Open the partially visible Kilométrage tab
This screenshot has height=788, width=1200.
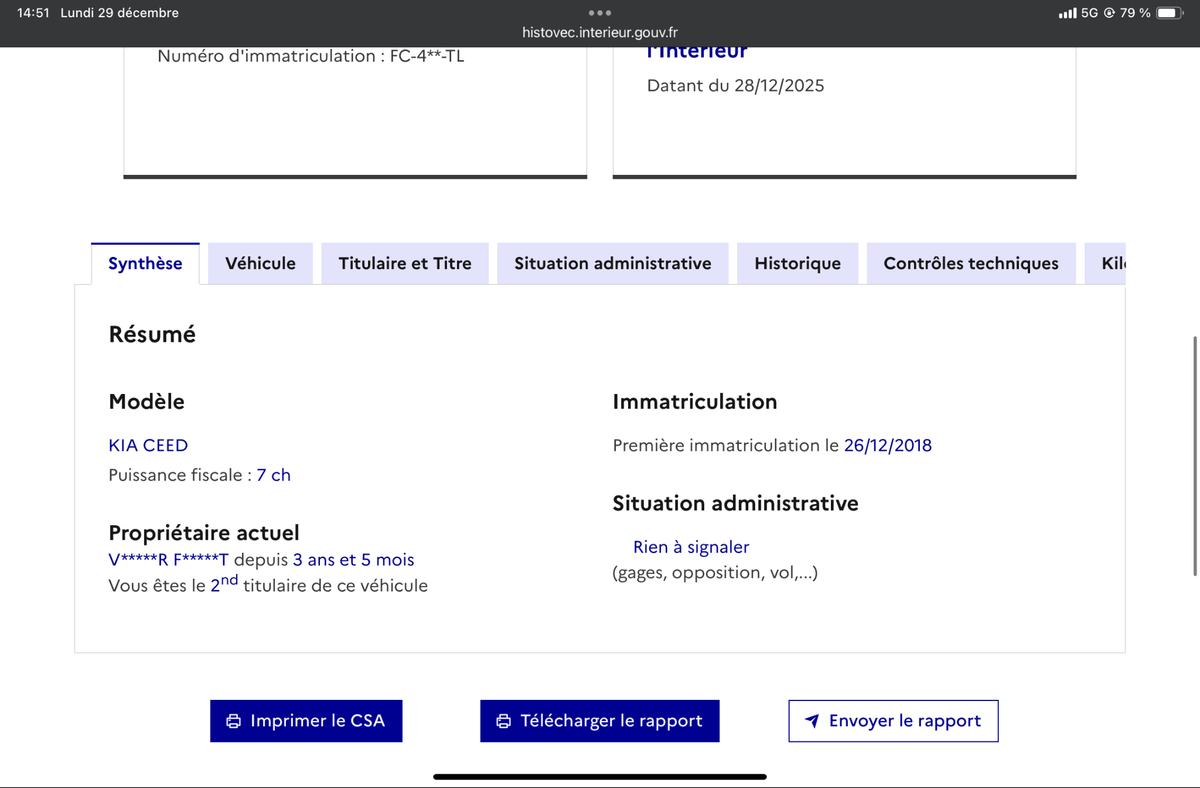[x=1106, y=264]
